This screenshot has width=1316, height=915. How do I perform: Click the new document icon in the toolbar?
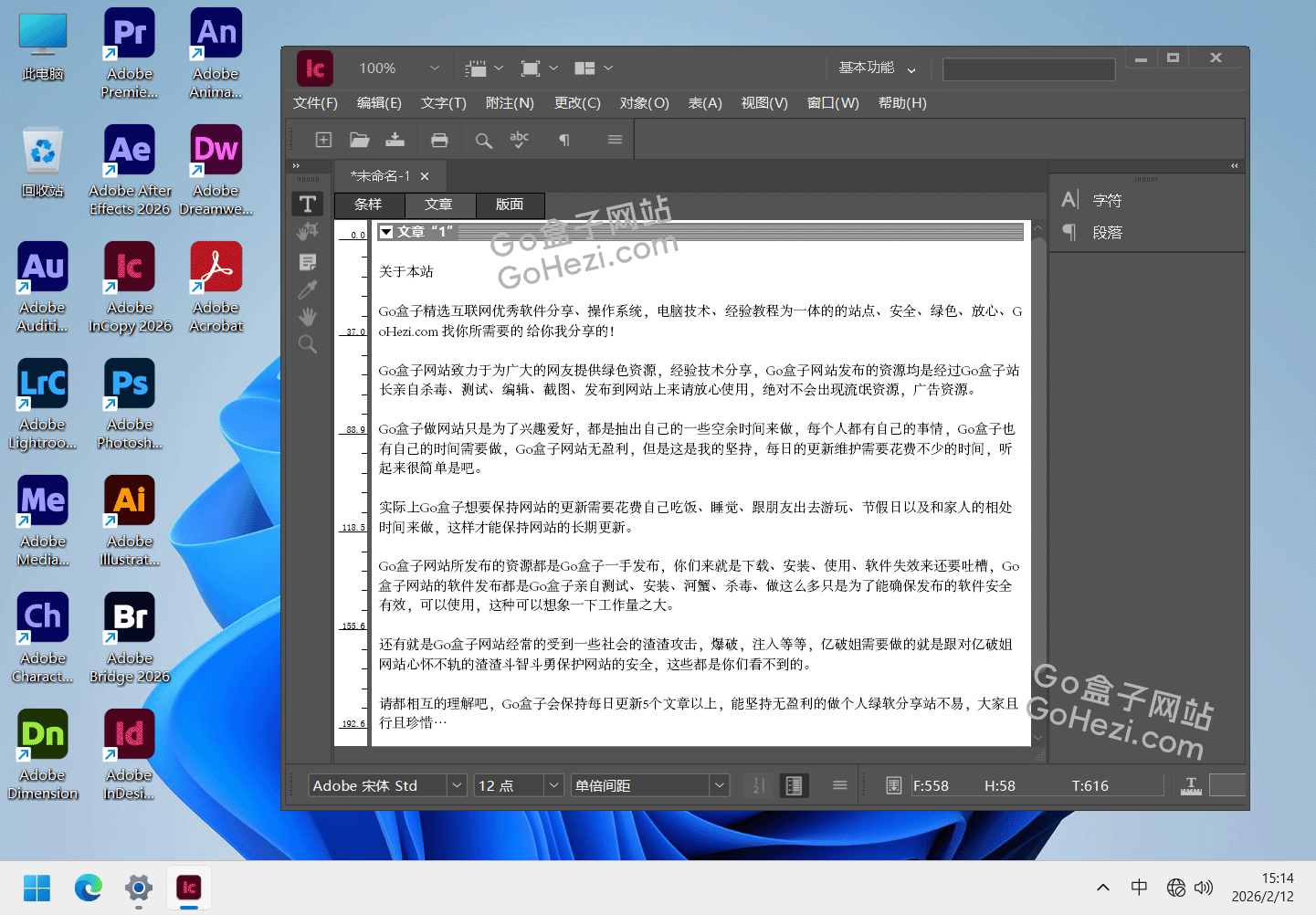pyautogui.click(x=323, y=140)
